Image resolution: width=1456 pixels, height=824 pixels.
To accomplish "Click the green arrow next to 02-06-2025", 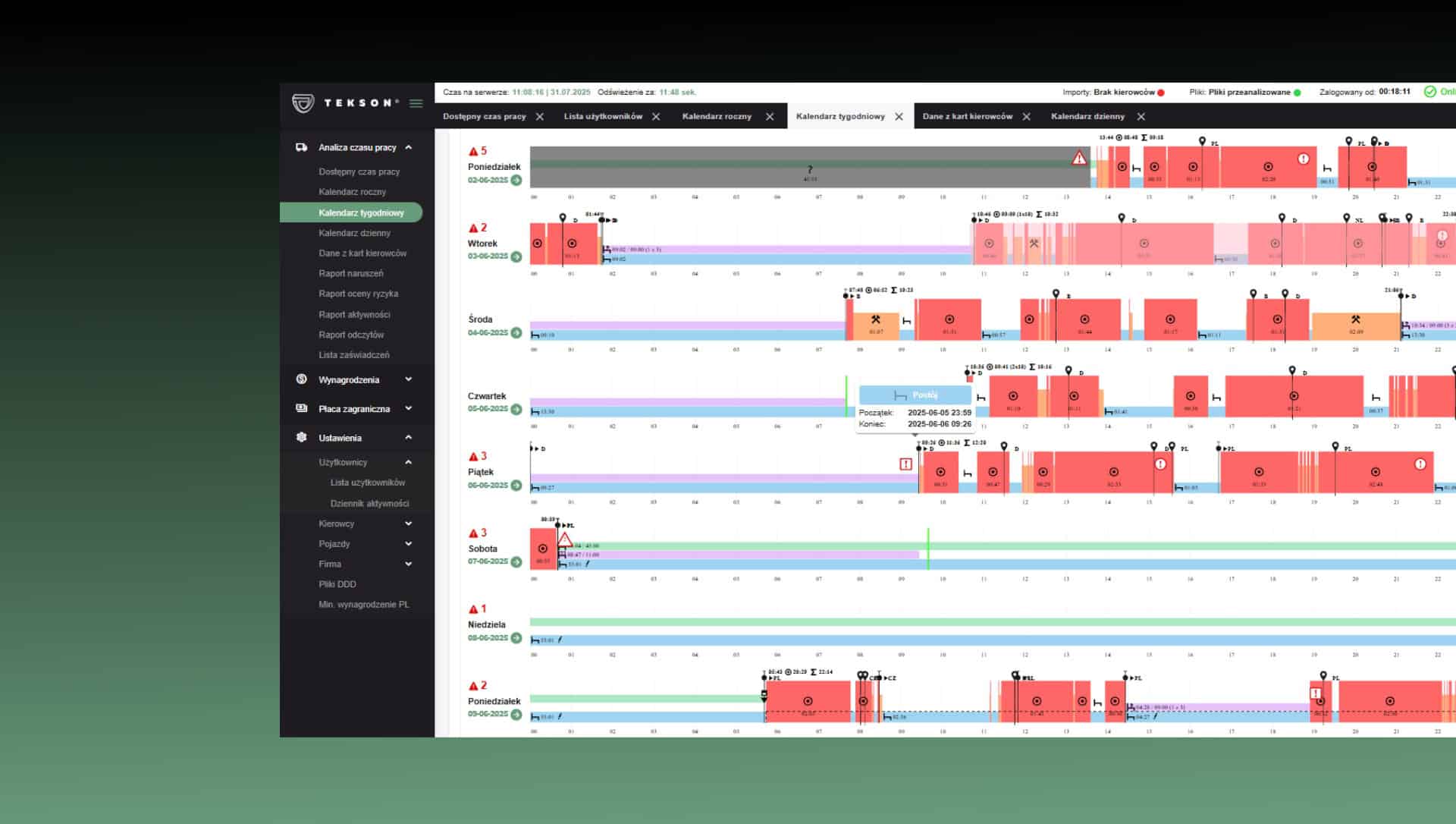I will pyautogui.click(x=516, y=181).
